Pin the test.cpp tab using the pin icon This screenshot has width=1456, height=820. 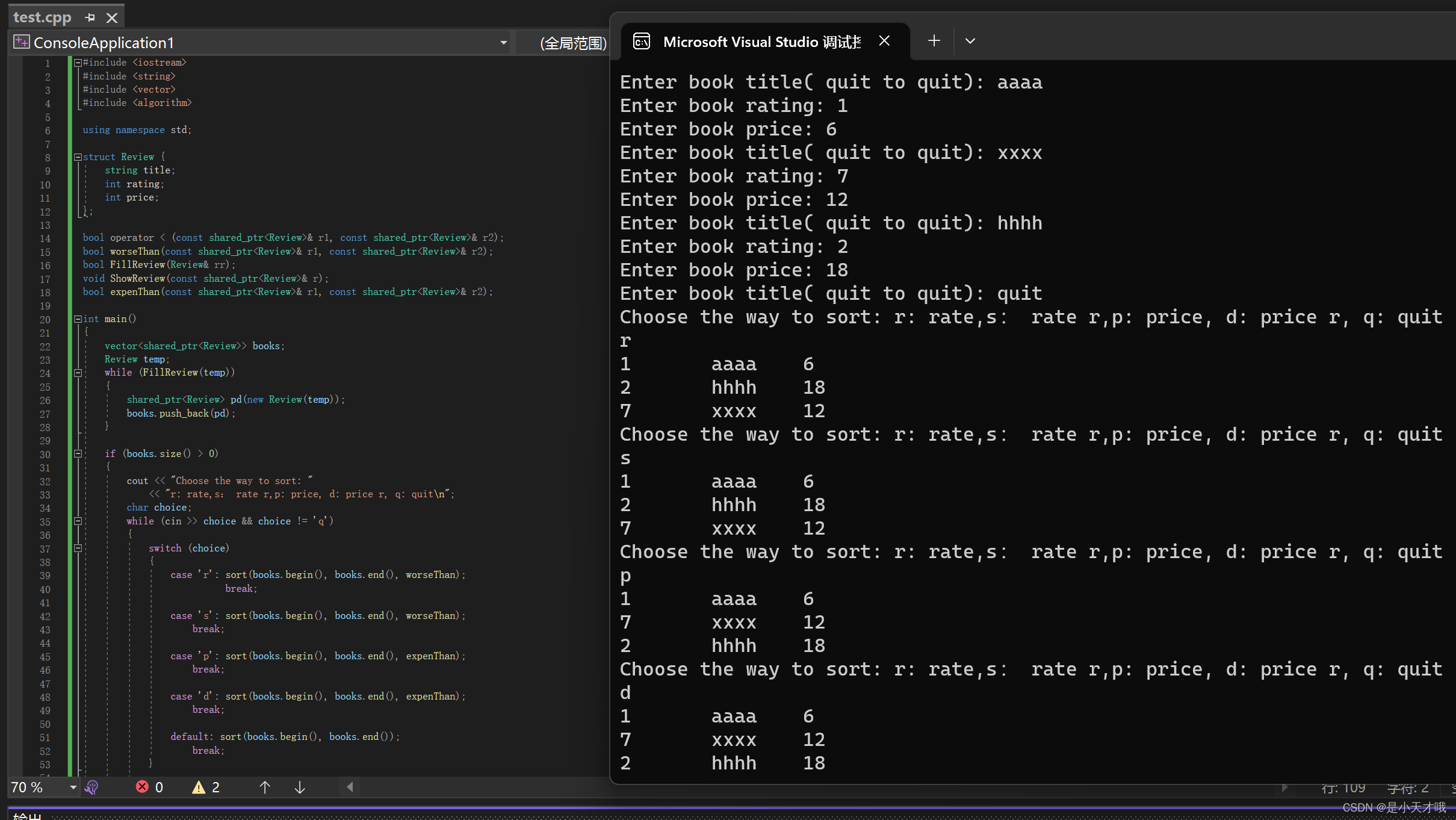point(90,17)
